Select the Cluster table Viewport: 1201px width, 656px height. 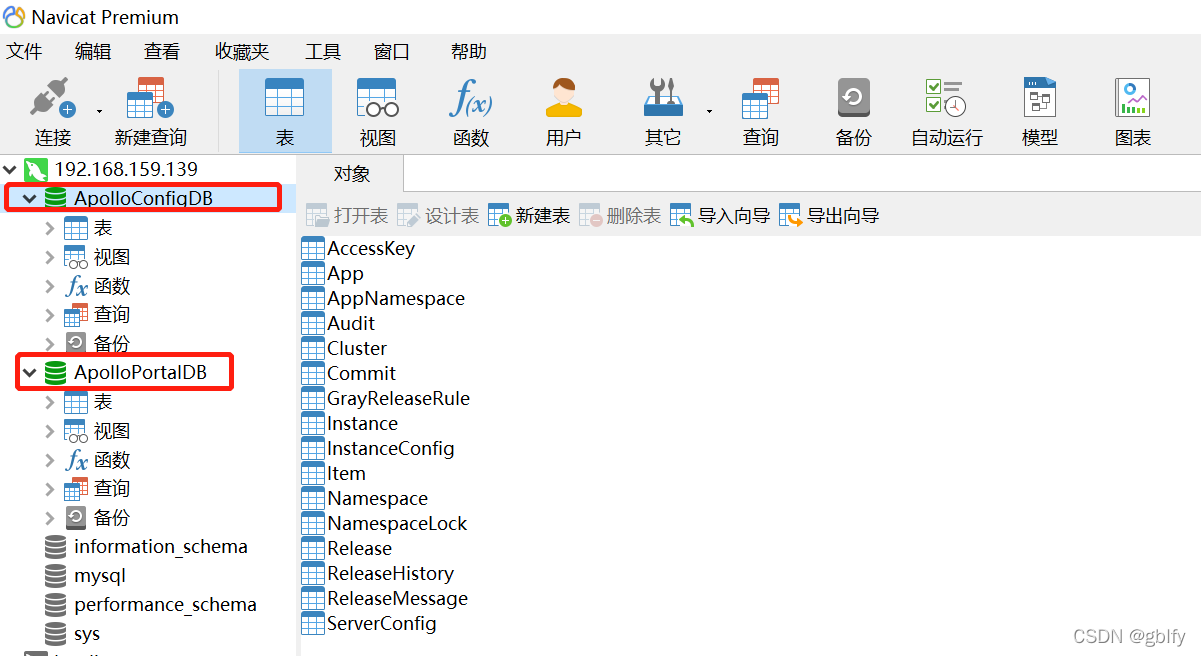(344, 349)
